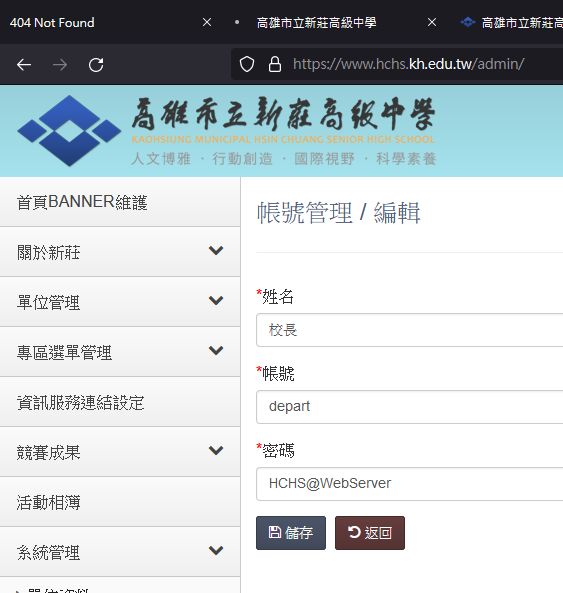Click the padlock site security icon
563x593 pixels.
275,64
